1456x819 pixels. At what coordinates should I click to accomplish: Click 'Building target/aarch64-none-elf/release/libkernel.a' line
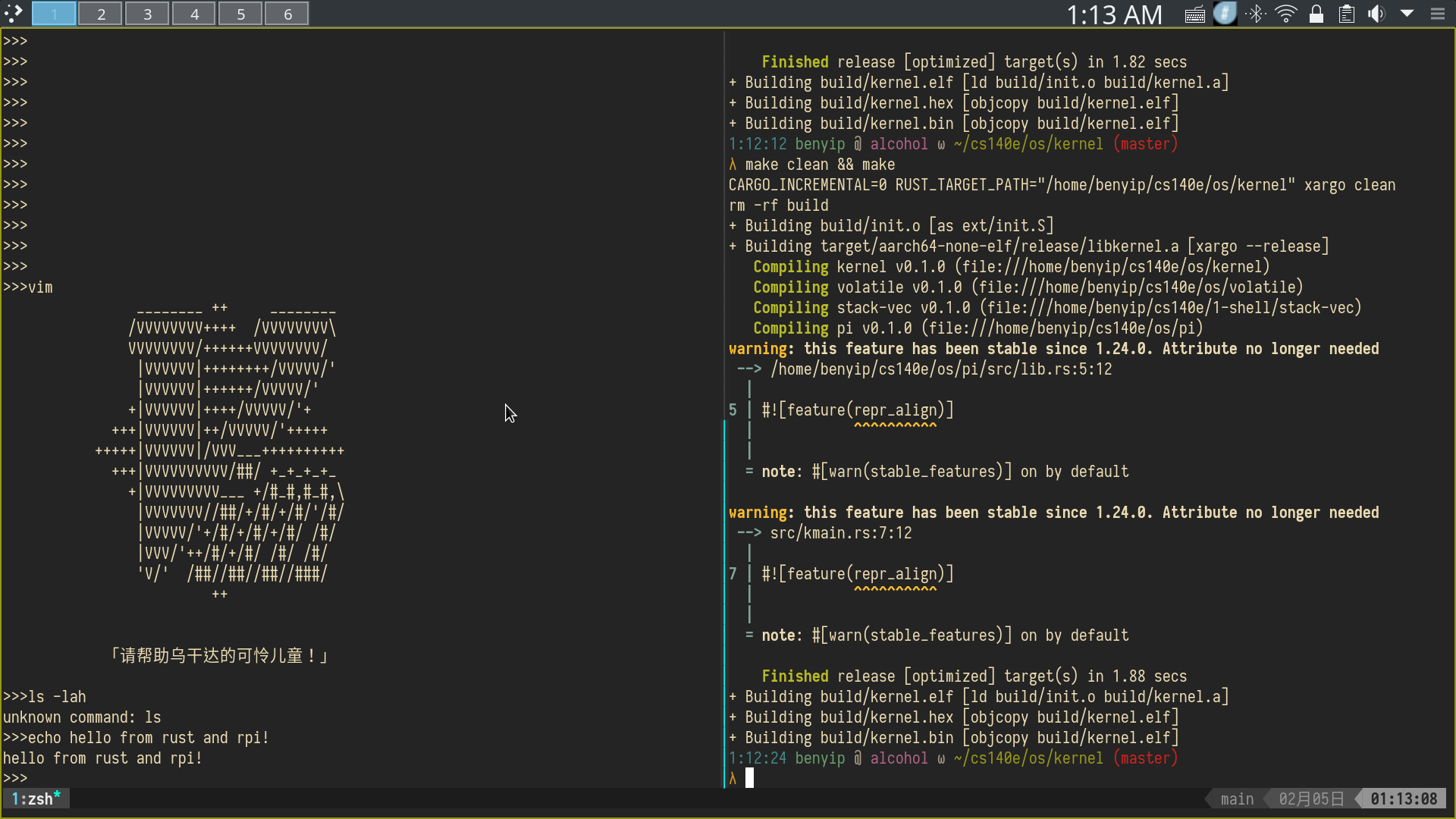click(1029, 246)
